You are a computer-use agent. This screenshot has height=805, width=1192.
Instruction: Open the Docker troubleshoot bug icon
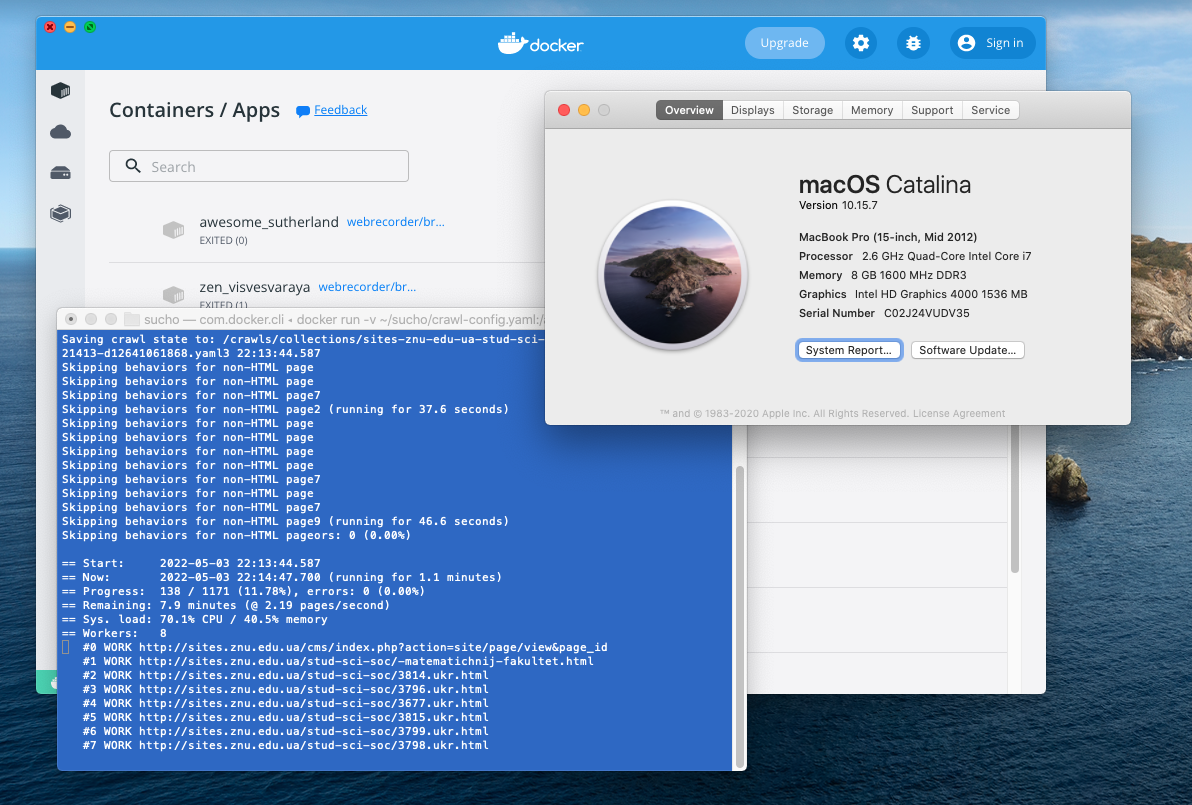[x=913, y=43]
